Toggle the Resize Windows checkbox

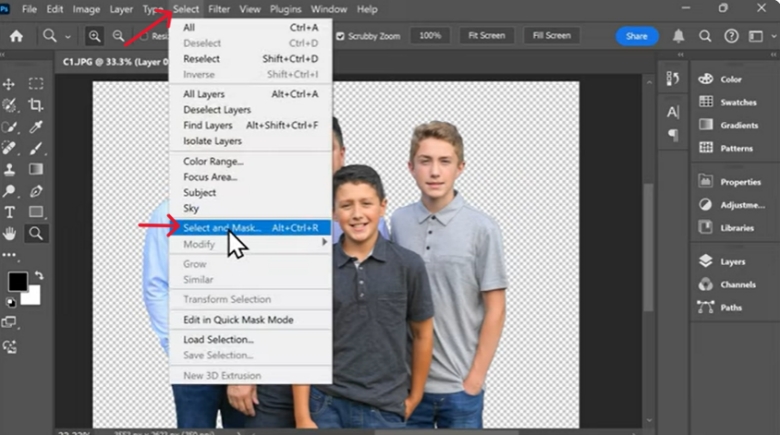[144, 36]
